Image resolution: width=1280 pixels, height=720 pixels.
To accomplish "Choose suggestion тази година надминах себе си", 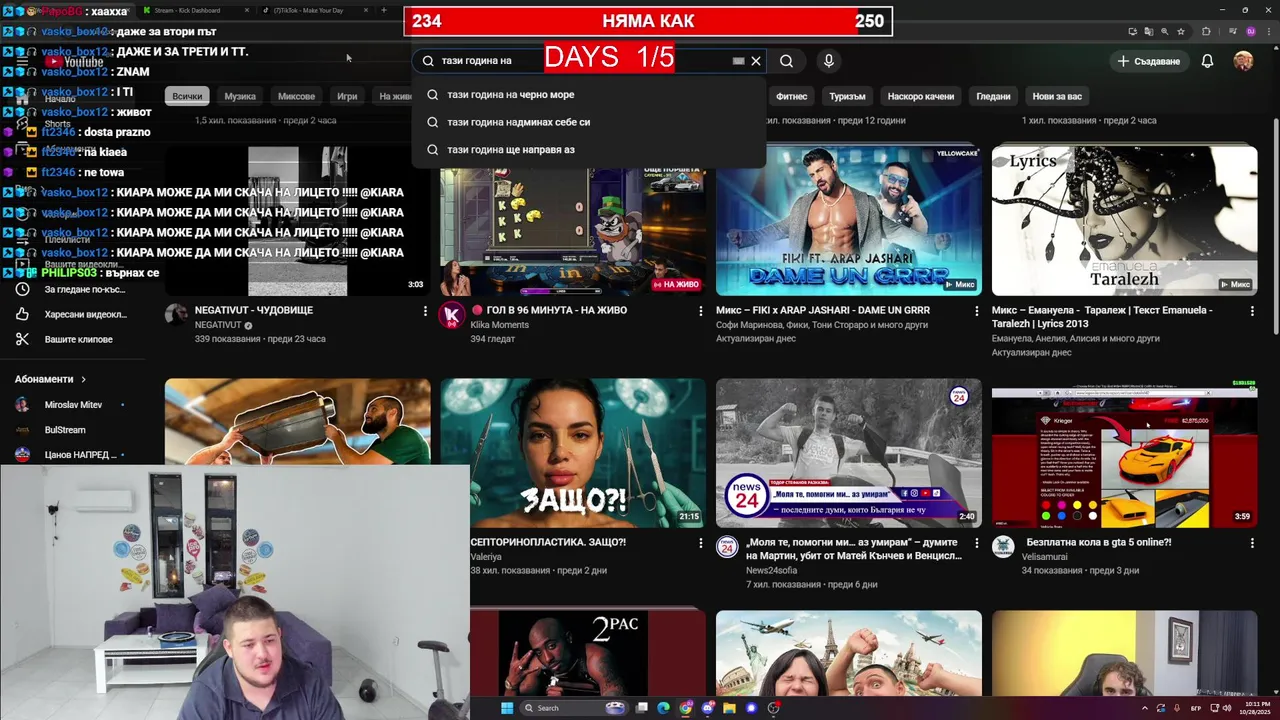I will 589,122.
